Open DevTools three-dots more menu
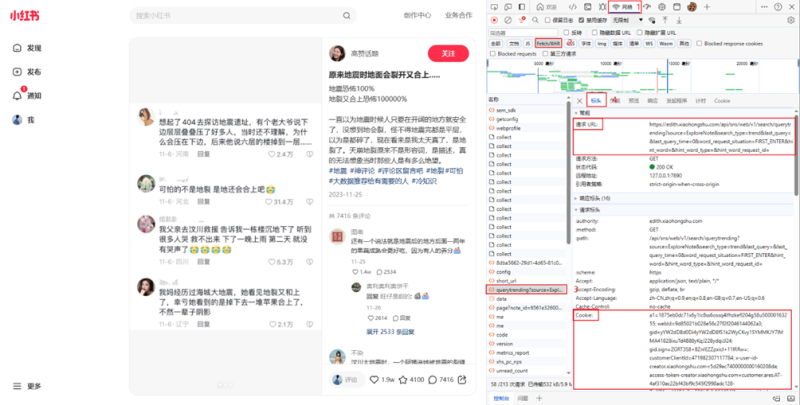The height and width of the screenshot is (405, 800). (x=764, y=7)
